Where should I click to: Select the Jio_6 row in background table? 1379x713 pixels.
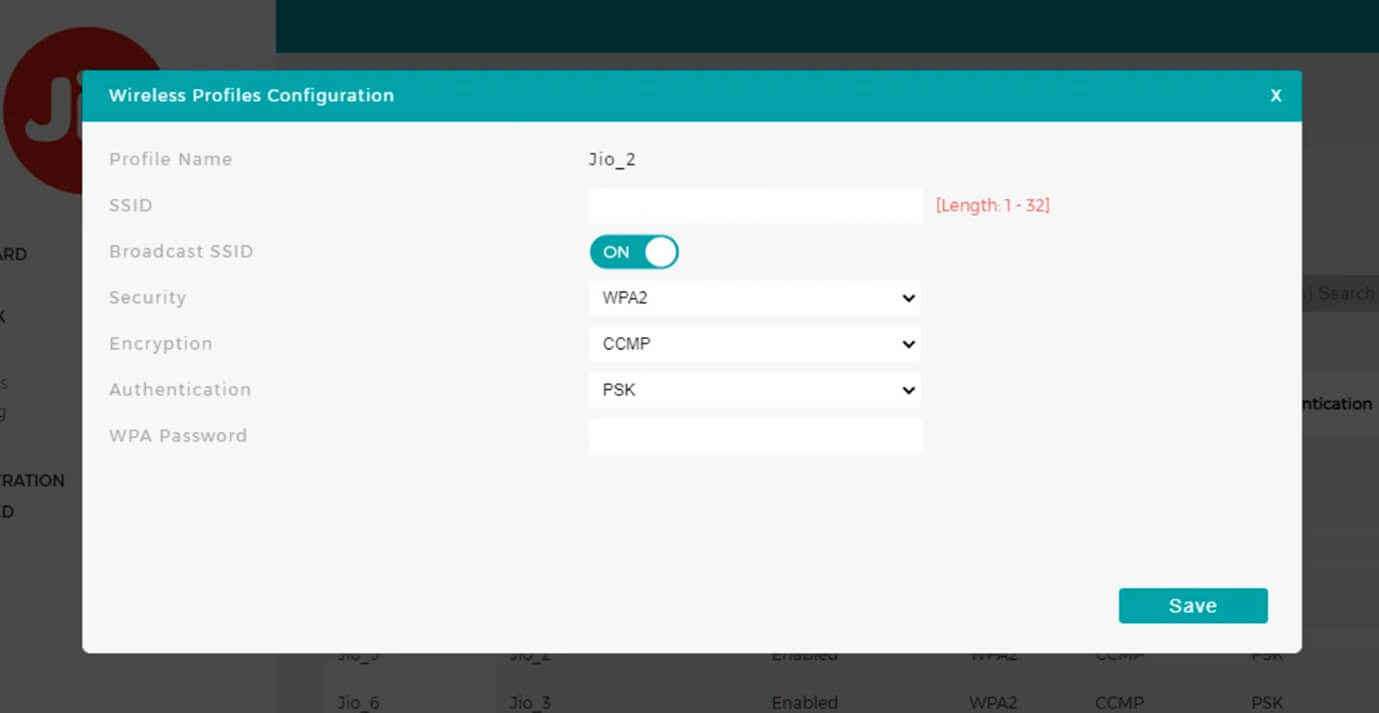click(x=358, y=702)
